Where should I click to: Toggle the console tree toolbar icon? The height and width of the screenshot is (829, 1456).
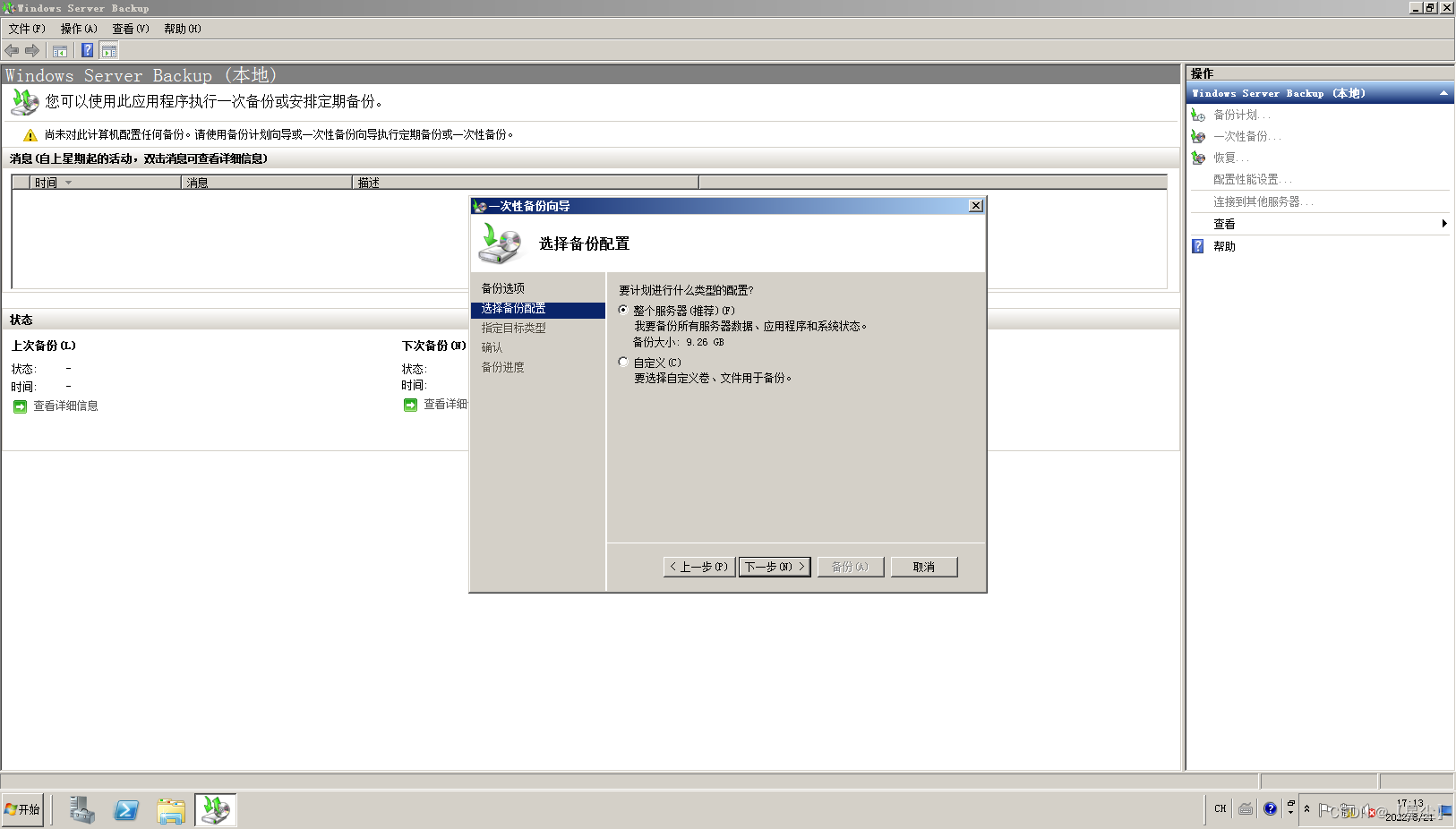click(x=60, y=51)
